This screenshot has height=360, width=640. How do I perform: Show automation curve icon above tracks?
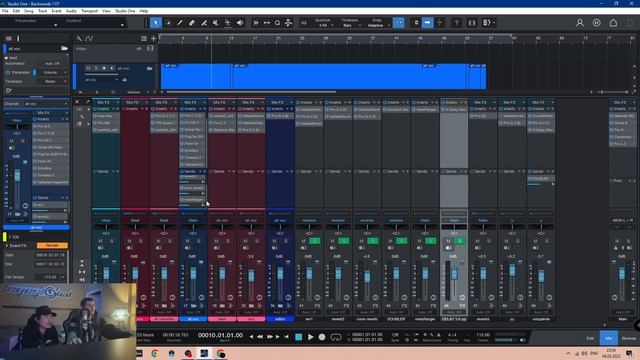(89, 38)
